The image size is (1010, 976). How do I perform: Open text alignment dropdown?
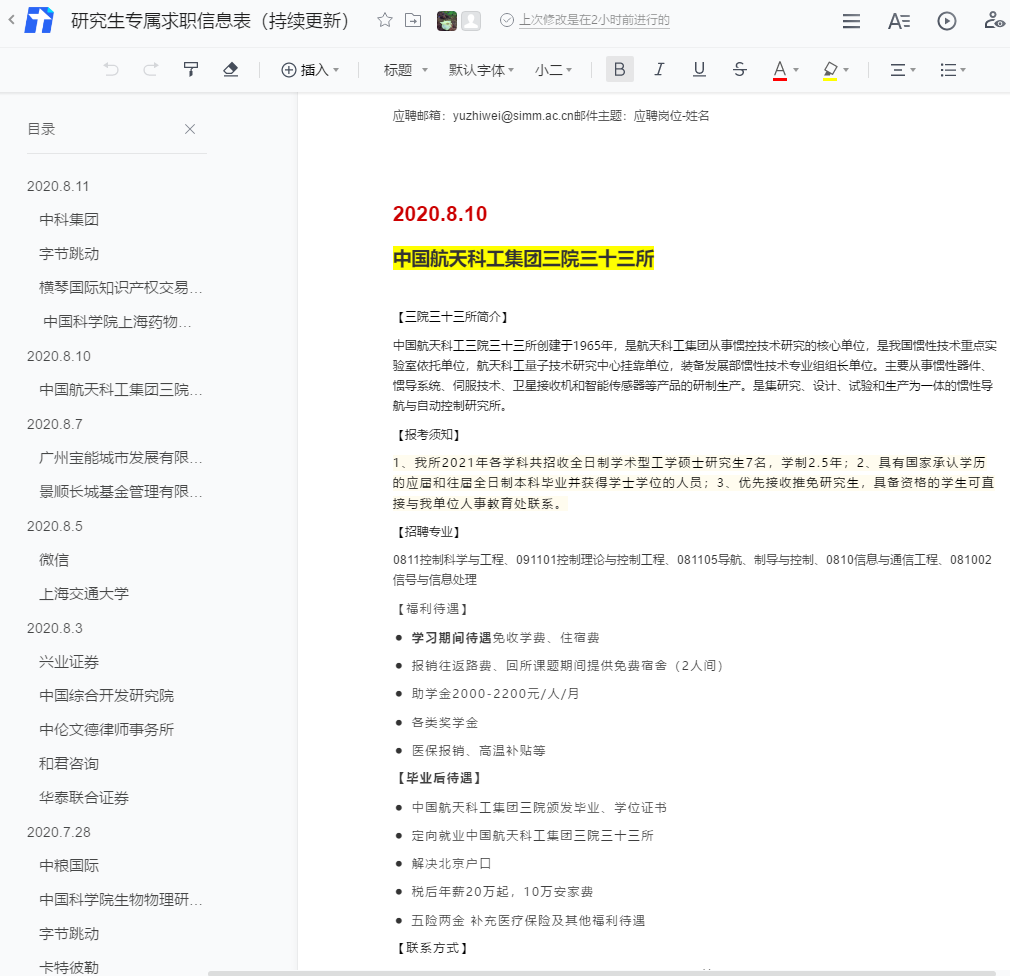(902, 70)
